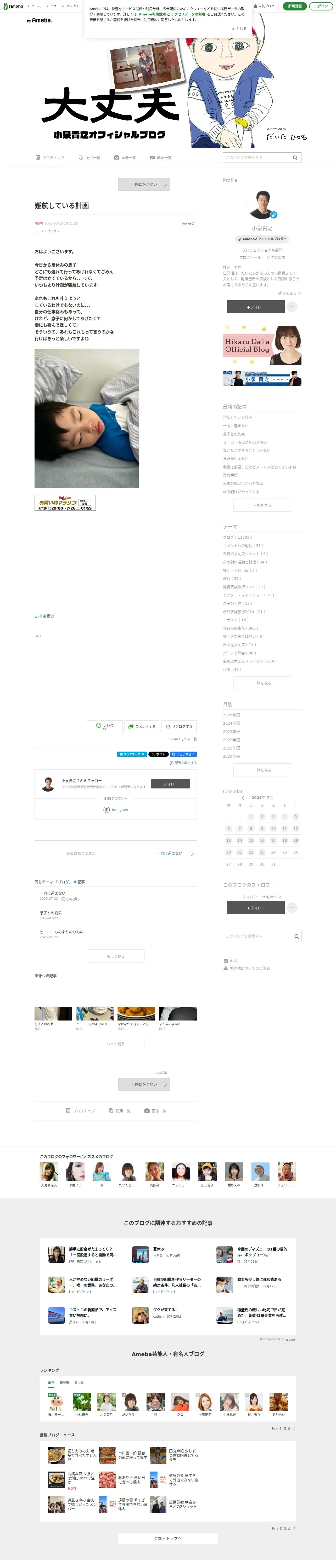336x1568 pixels.
Task: Open the 記事一覧 tab in upper nav
Action: (90, 158)
